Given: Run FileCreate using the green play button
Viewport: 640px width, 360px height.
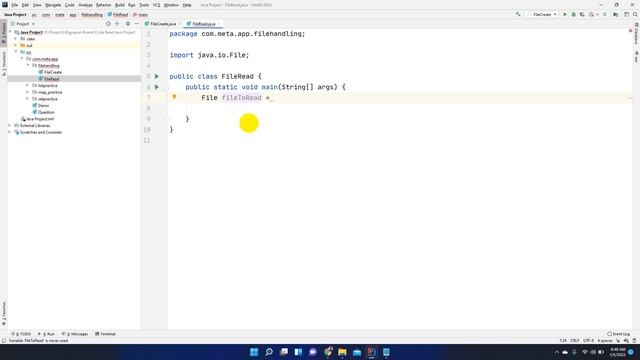Looking at the screenshot, I should (x=565, y=14).
